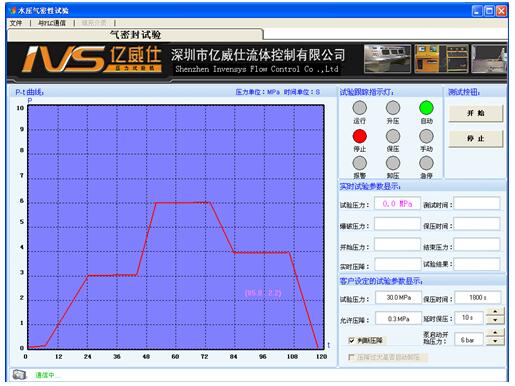Click the 停止 stop test button

pos(476,139)
